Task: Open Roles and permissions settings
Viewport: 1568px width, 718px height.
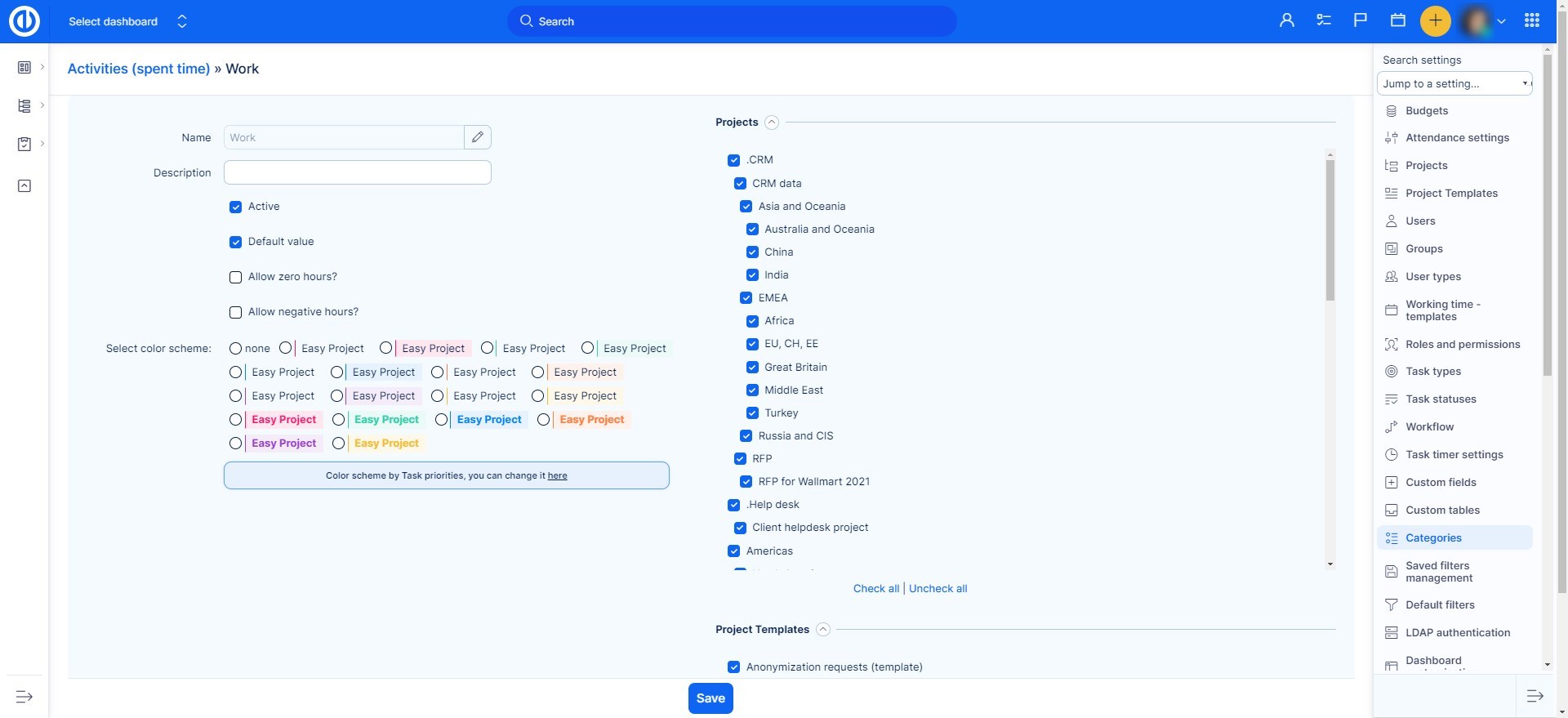Action: point(1462,345)
